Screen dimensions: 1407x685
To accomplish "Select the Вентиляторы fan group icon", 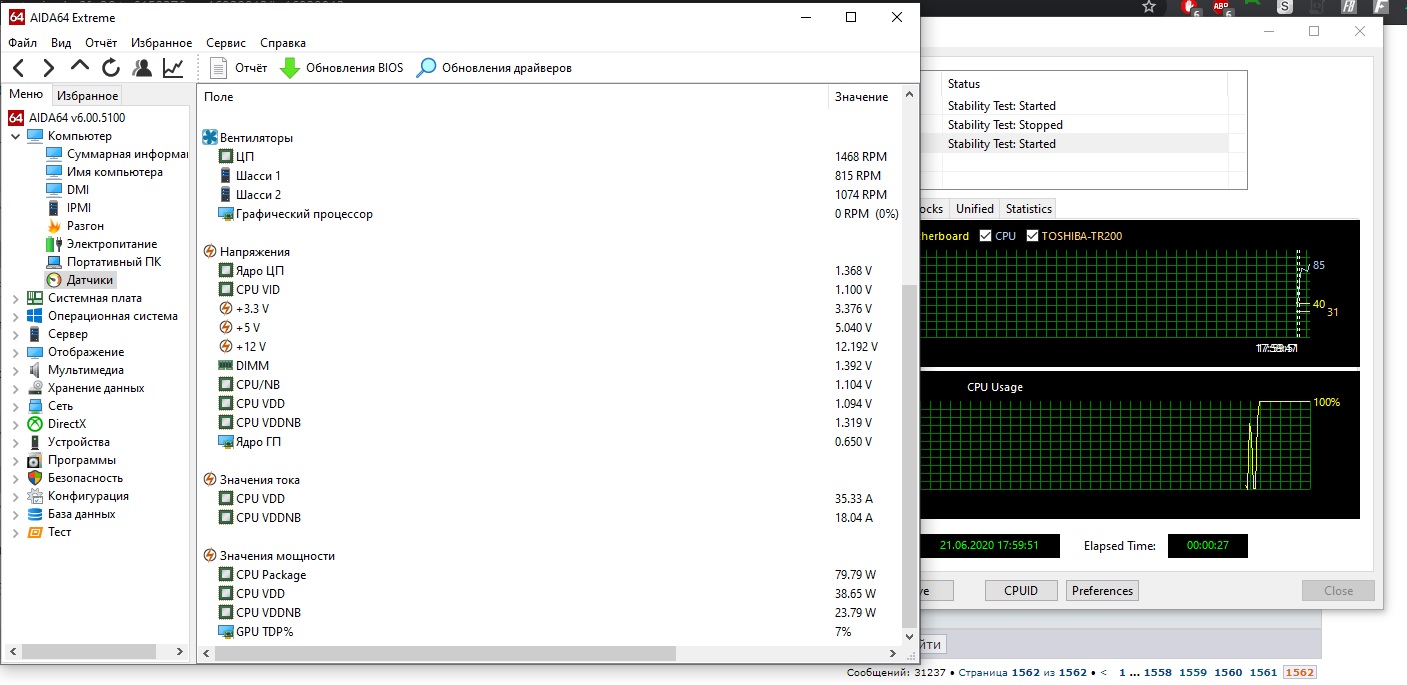I will coord(210,137).
